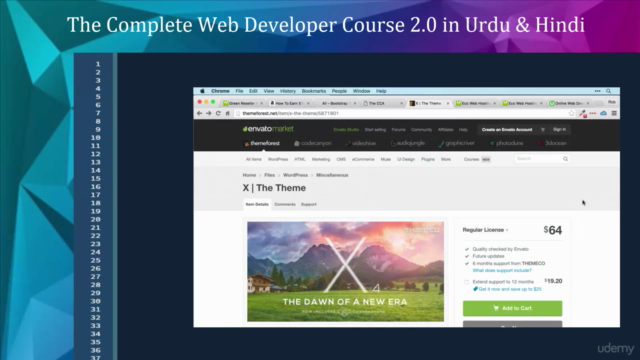The image size is (640, 360).
Task: Open the View menu
Action: tap(269, 91)
